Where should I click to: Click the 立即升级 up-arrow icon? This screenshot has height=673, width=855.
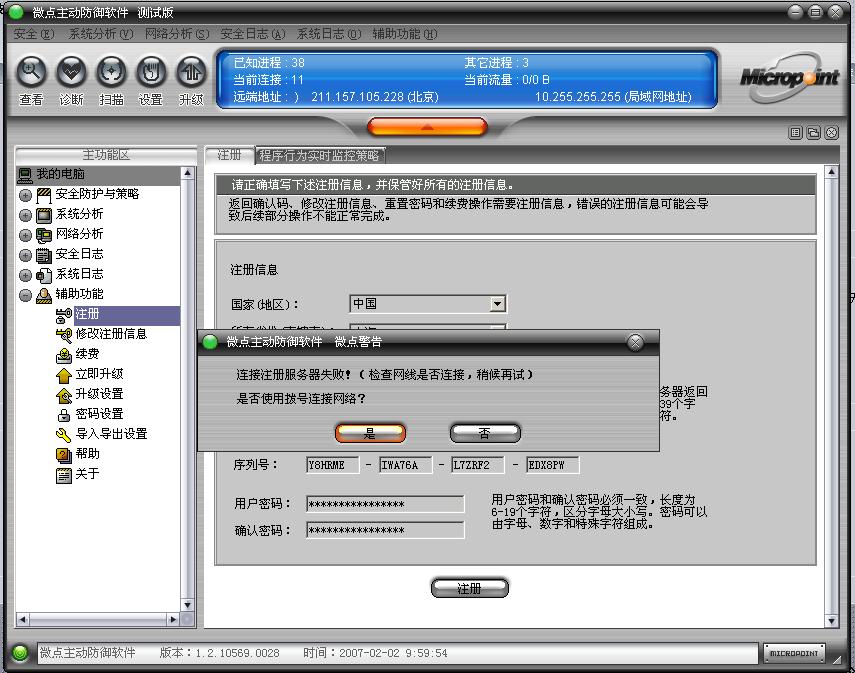(64, 375)
